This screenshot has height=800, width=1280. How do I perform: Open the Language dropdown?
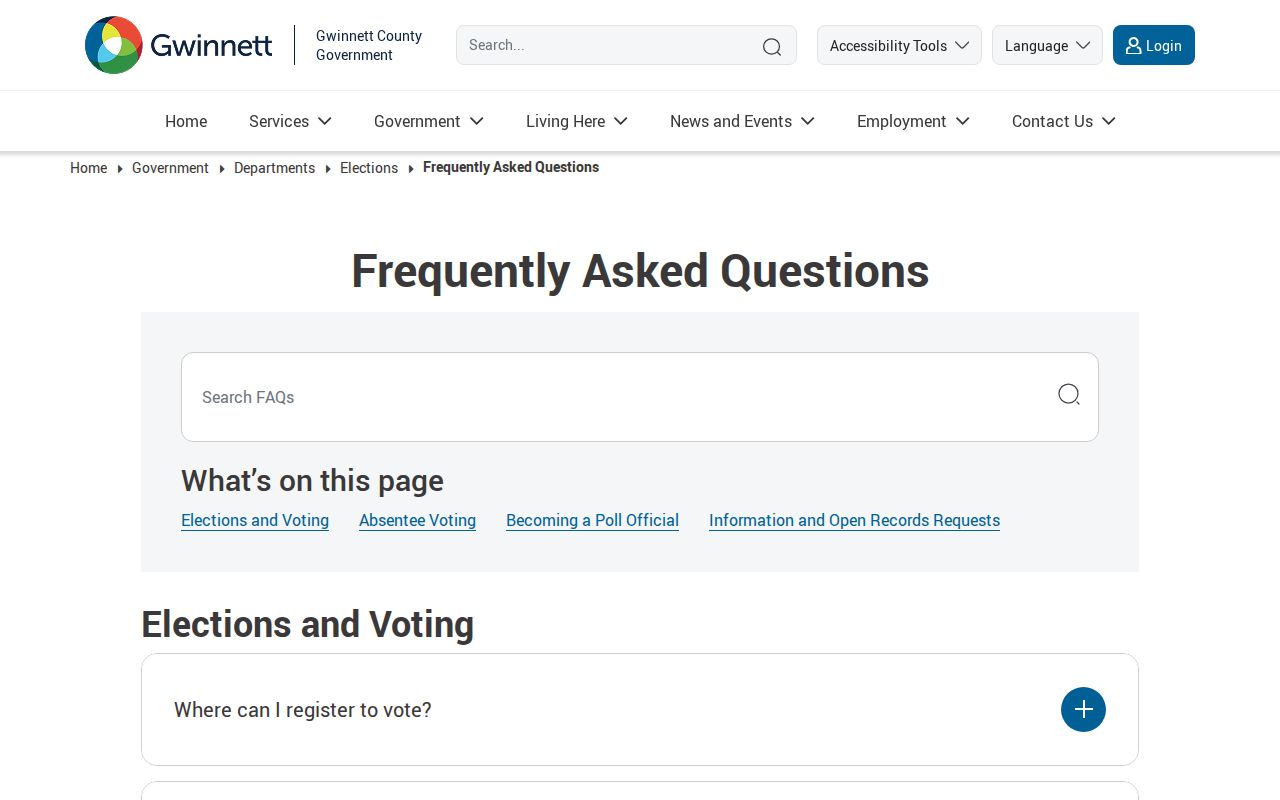click(1047, 45)
